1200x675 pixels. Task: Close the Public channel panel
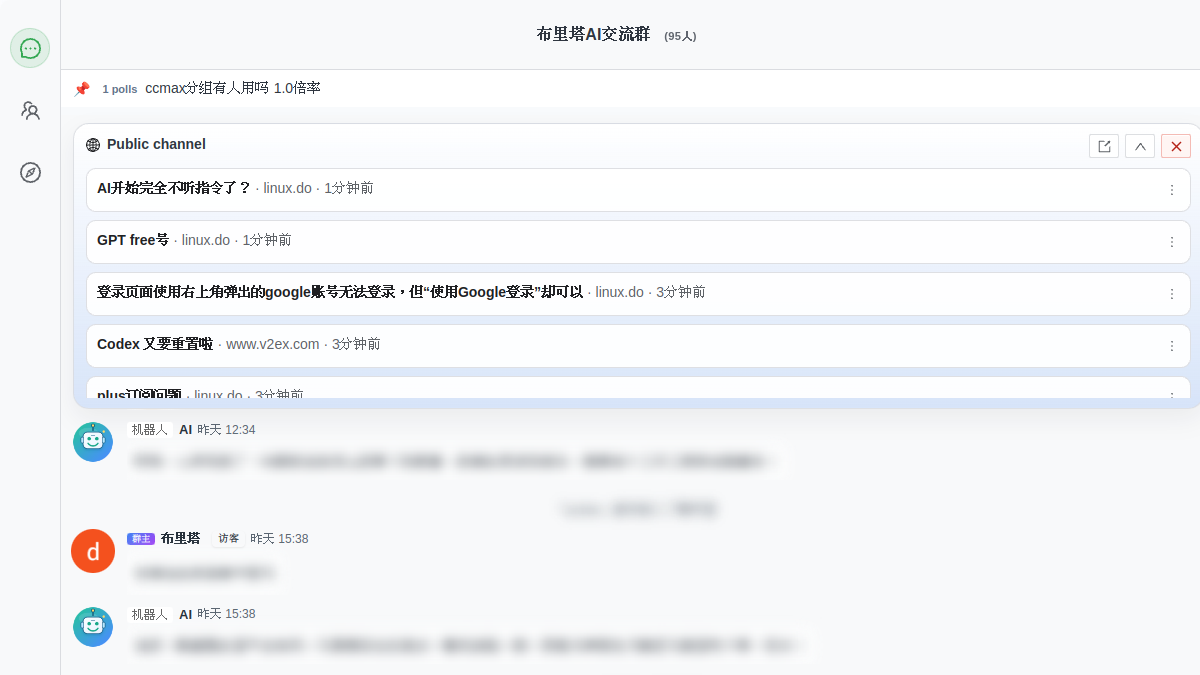1176,146
